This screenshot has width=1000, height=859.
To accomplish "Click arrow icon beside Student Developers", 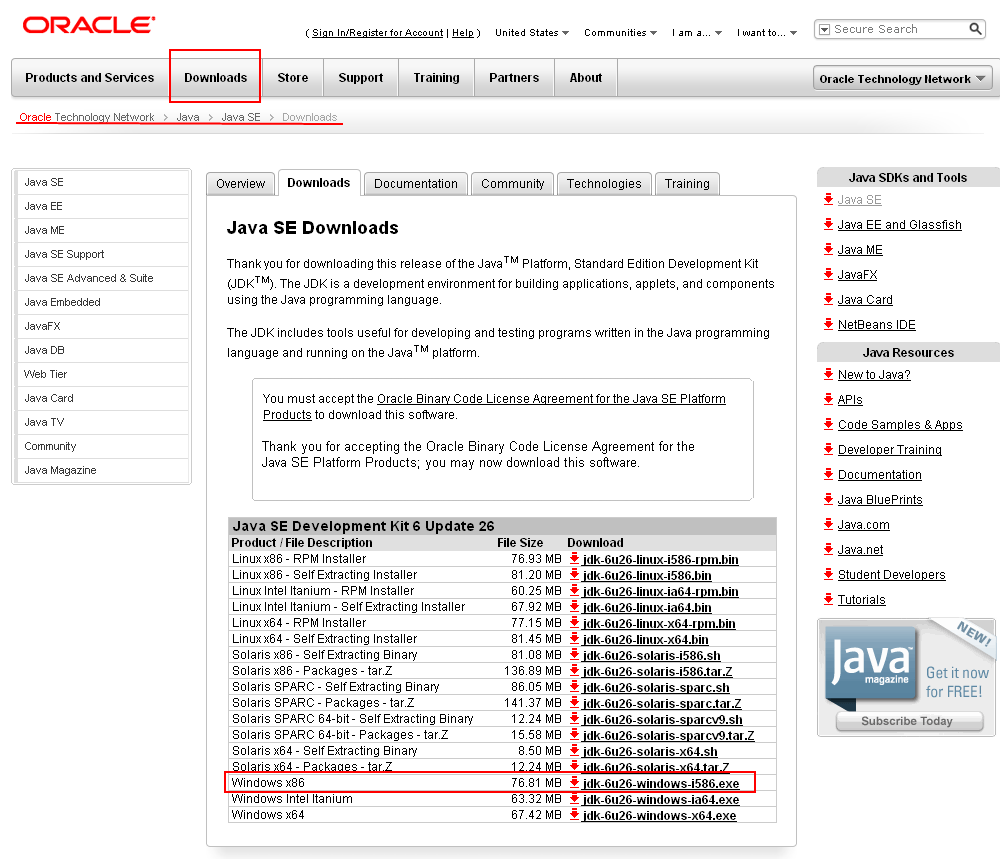I will point(828,573).
